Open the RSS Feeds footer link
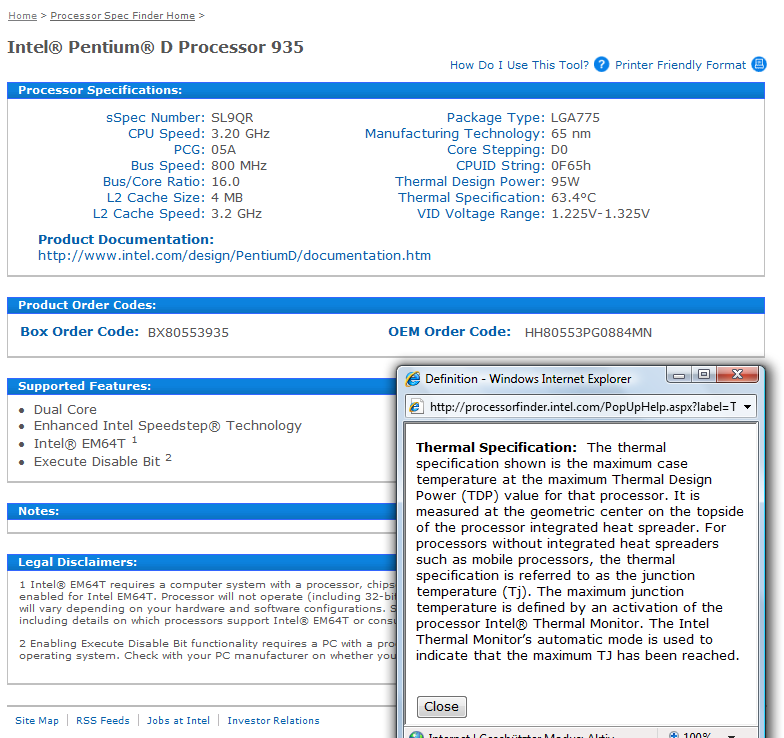Viewport: 784px width, 738px height. [102, 720]
